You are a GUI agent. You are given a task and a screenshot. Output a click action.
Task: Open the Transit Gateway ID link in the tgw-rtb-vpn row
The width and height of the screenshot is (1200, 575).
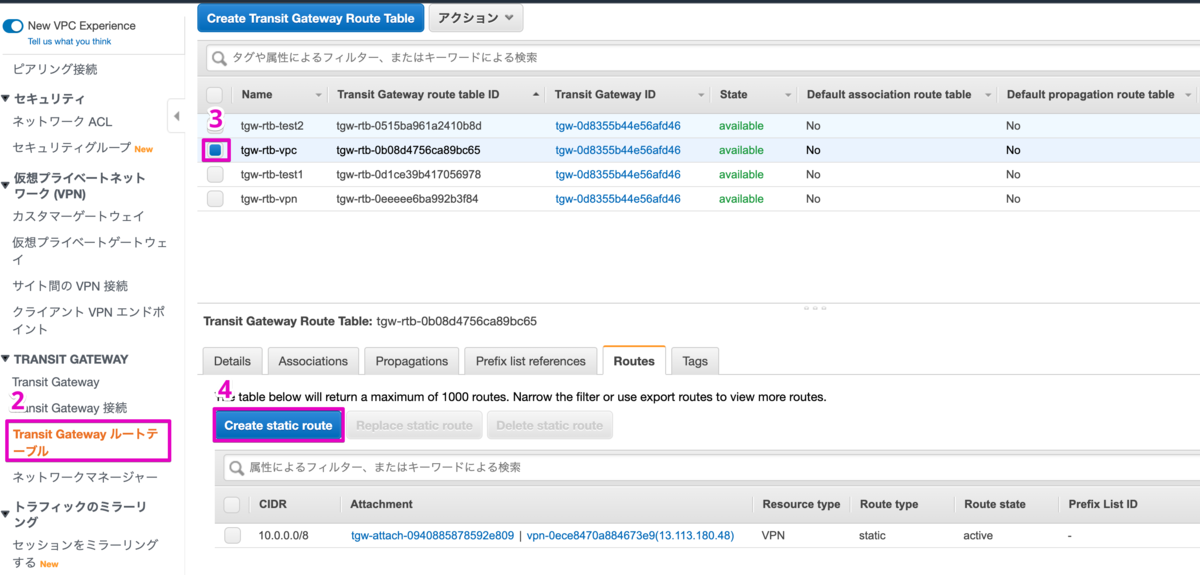click(x=618, y=199)
